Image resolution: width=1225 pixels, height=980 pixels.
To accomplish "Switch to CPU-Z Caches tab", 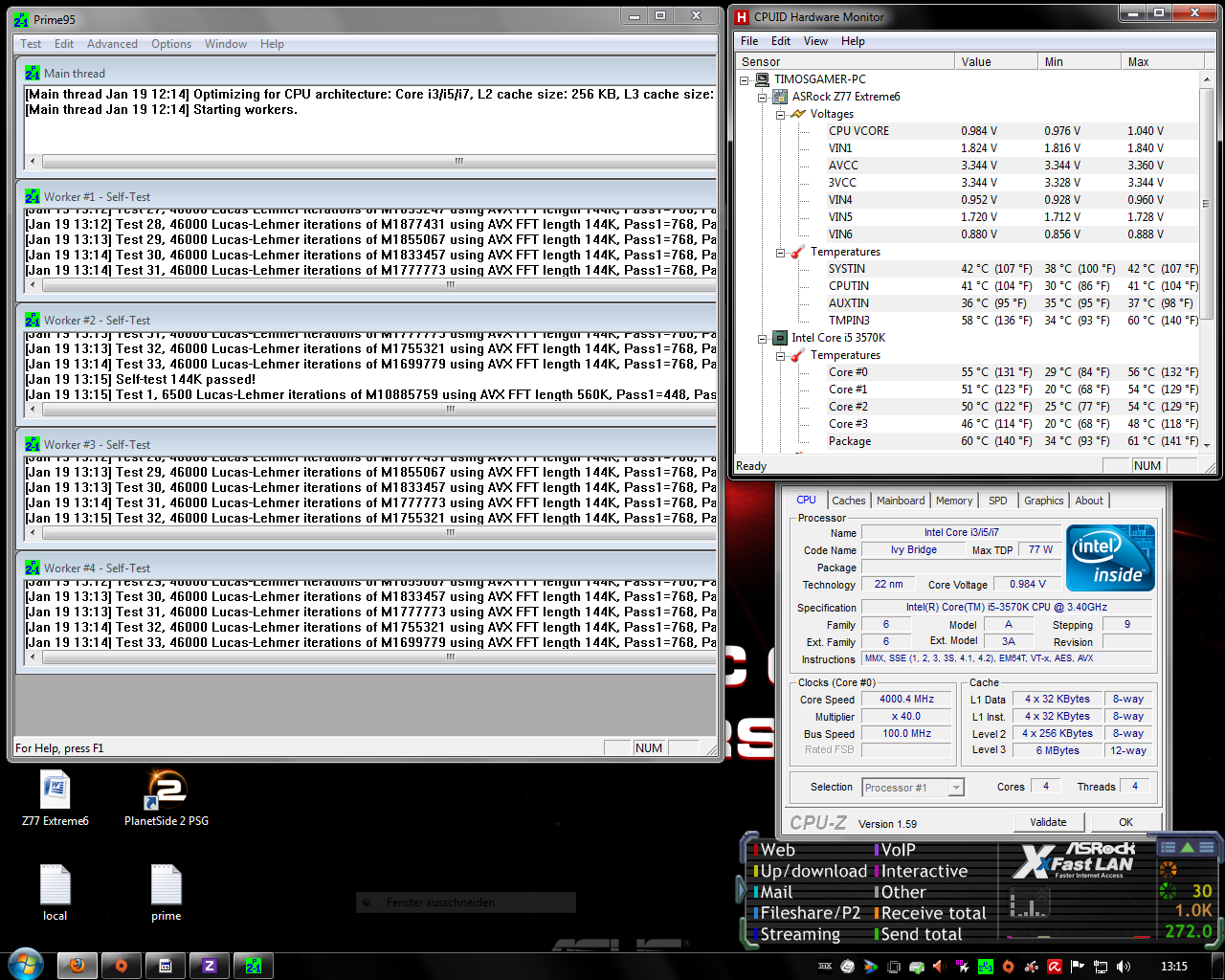I will point(848,501).
